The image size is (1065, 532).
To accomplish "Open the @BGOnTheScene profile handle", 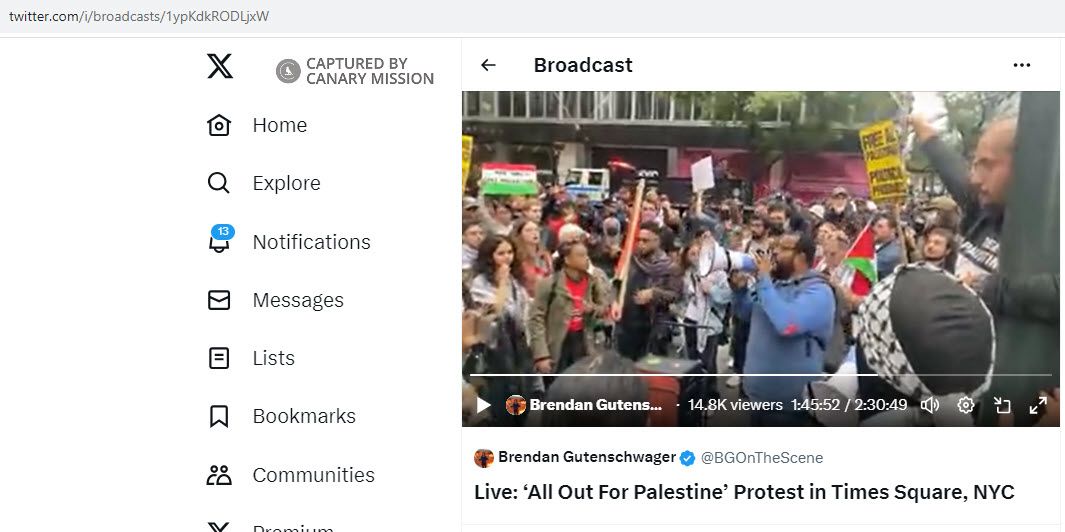I will coord(761,458).
